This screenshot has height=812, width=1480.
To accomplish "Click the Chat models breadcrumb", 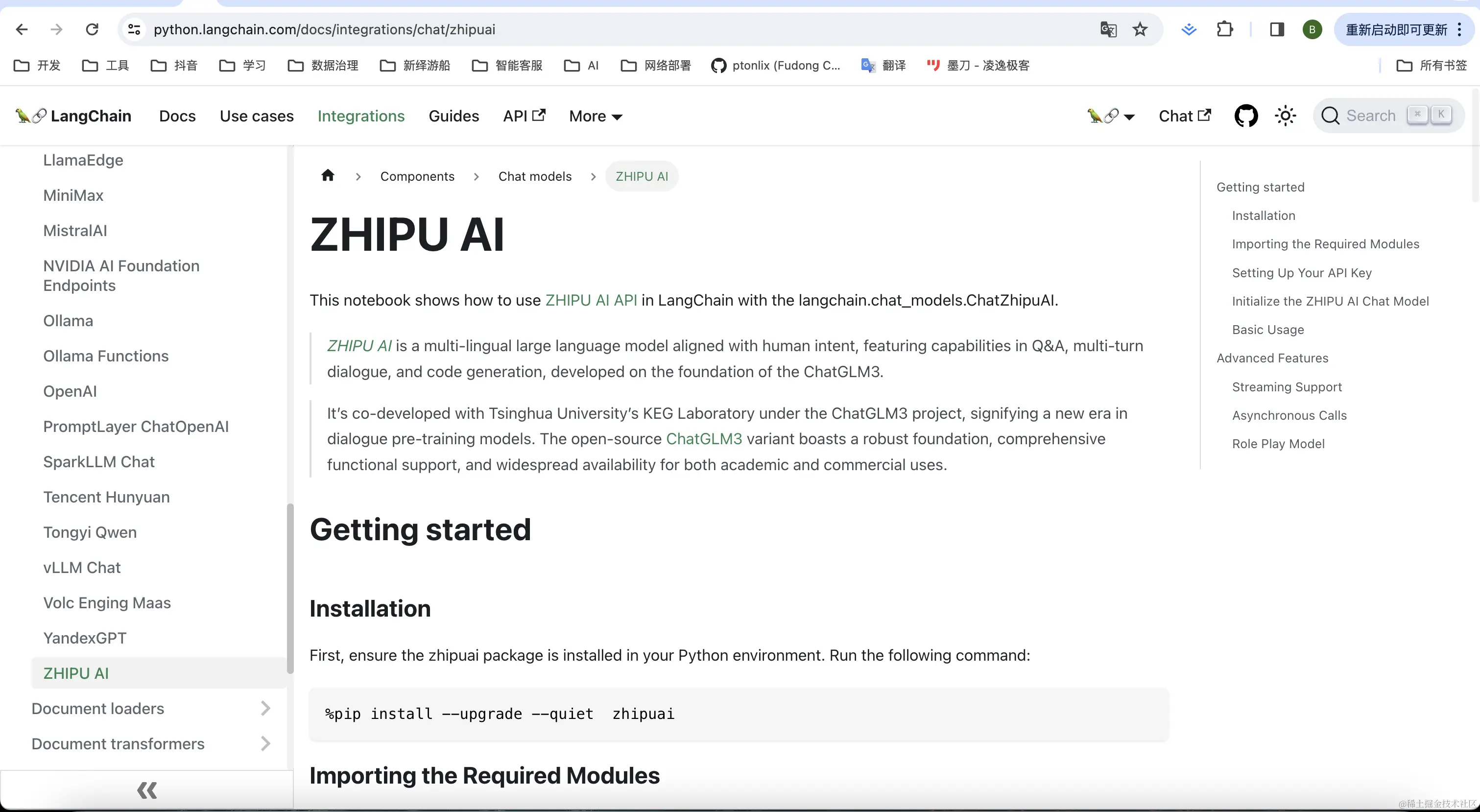I will click(x=535, y=176).
